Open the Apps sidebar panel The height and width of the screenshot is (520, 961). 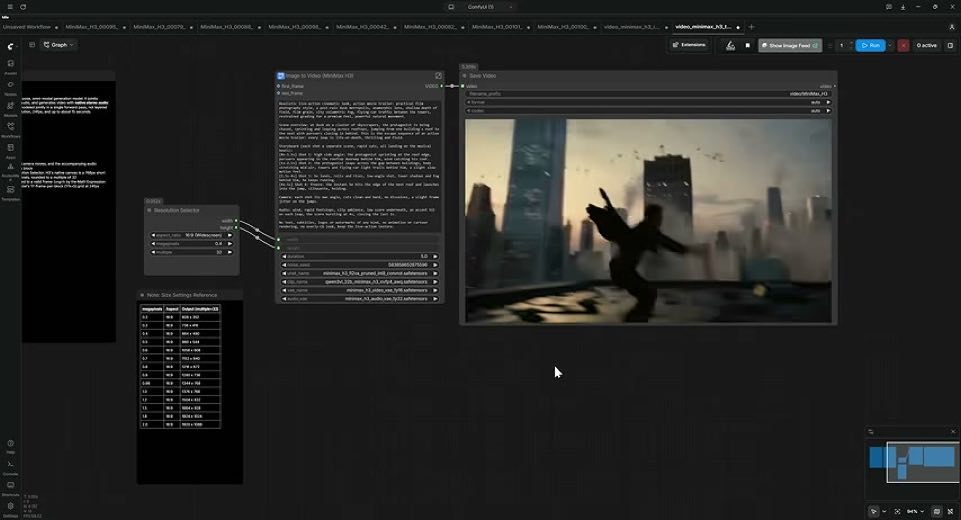point(10,150)
